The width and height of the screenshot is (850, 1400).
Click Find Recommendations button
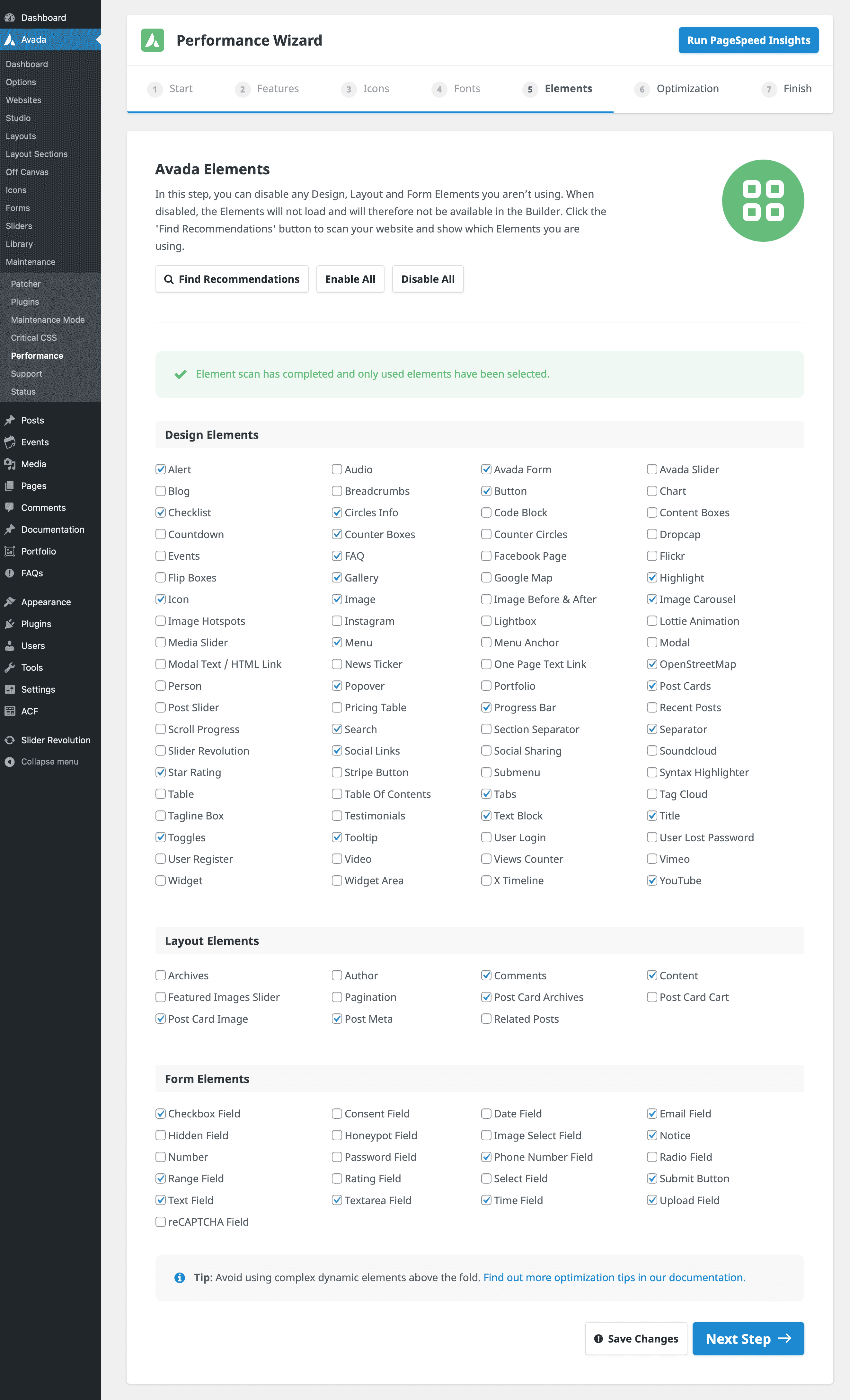(x=232, y=279)
